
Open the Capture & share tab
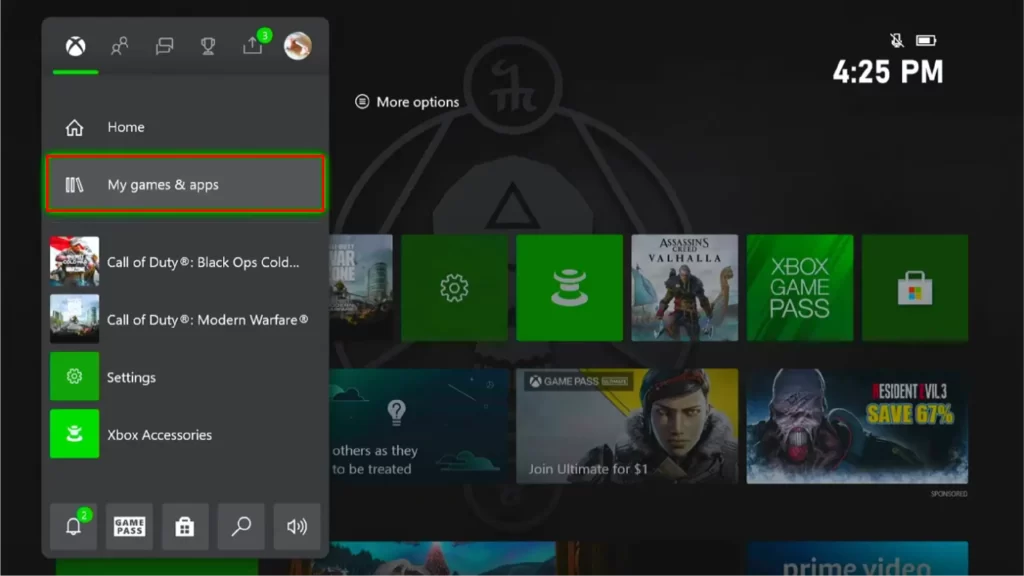pyautogui.click(x=253, y=45)
